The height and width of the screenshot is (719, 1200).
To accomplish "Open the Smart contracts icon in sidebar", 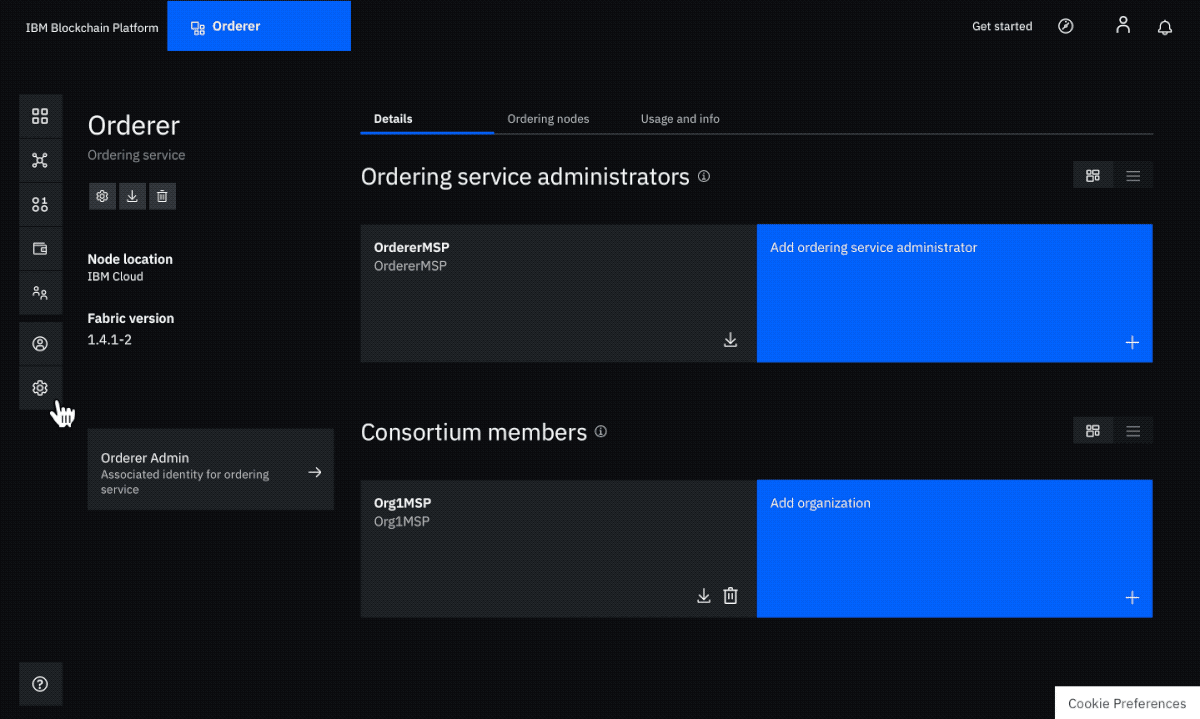I will click(x=40, y=204).
